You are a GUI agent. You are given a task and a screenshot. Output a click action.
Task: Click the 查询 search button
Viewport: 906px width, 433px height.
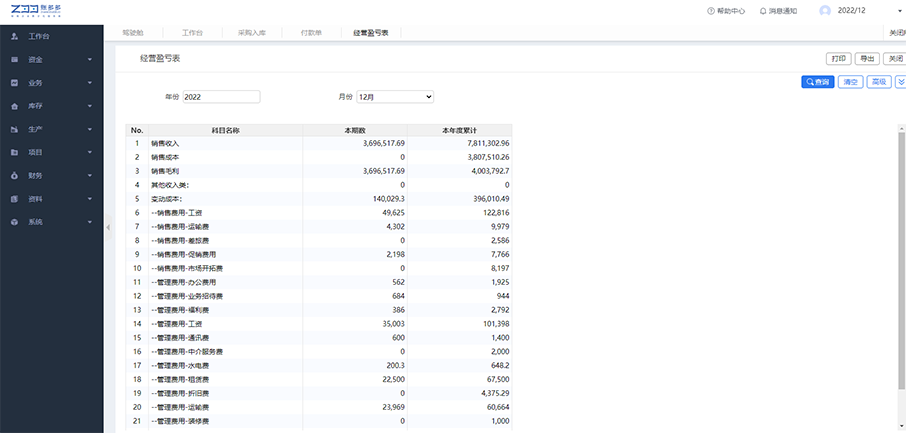(x=817, y=82)
